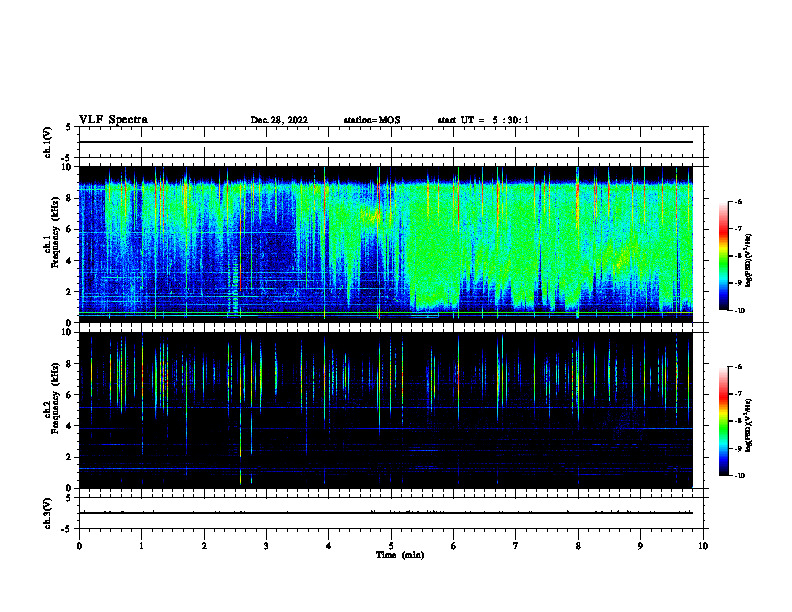Click the date "Dec. 28, 2022" in header
The height and width of the screenshot is (612, 792).
[x=279, y=120]
